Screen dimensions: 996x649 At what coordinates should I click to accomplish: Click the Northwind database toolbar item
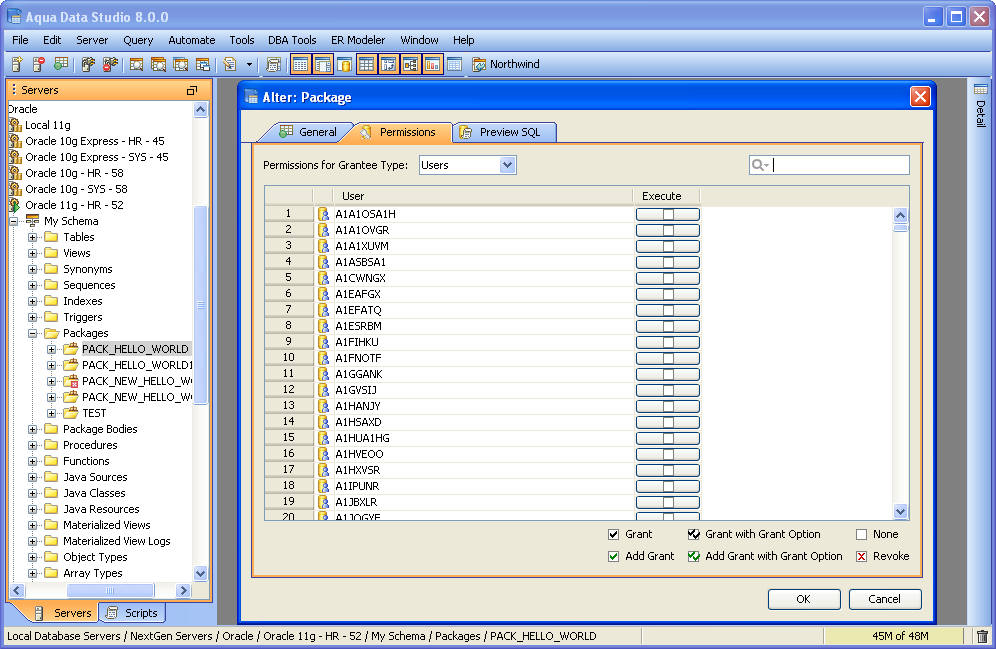[506, 64]
